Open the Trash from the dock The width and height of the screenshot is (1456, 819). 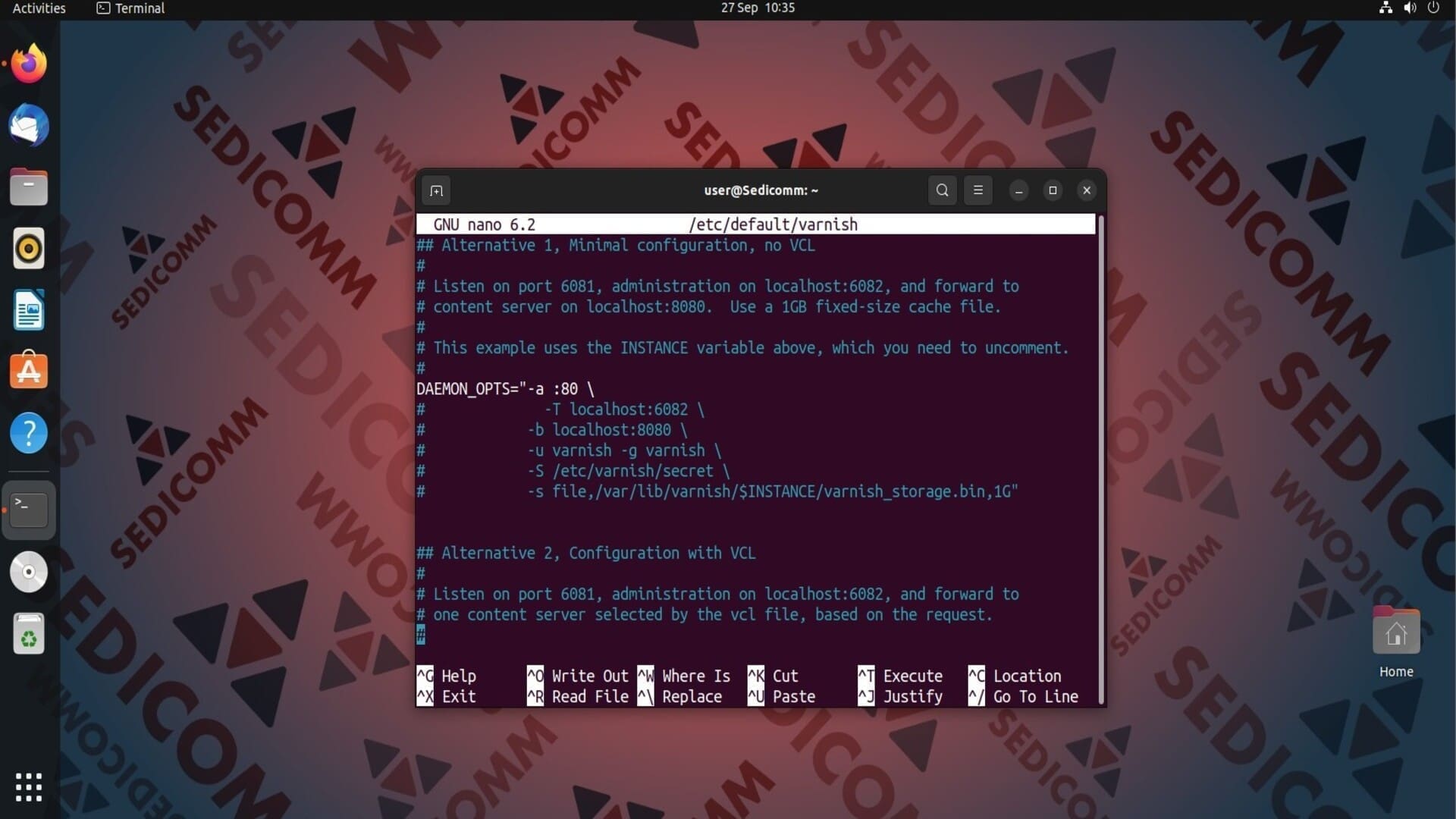29,634
